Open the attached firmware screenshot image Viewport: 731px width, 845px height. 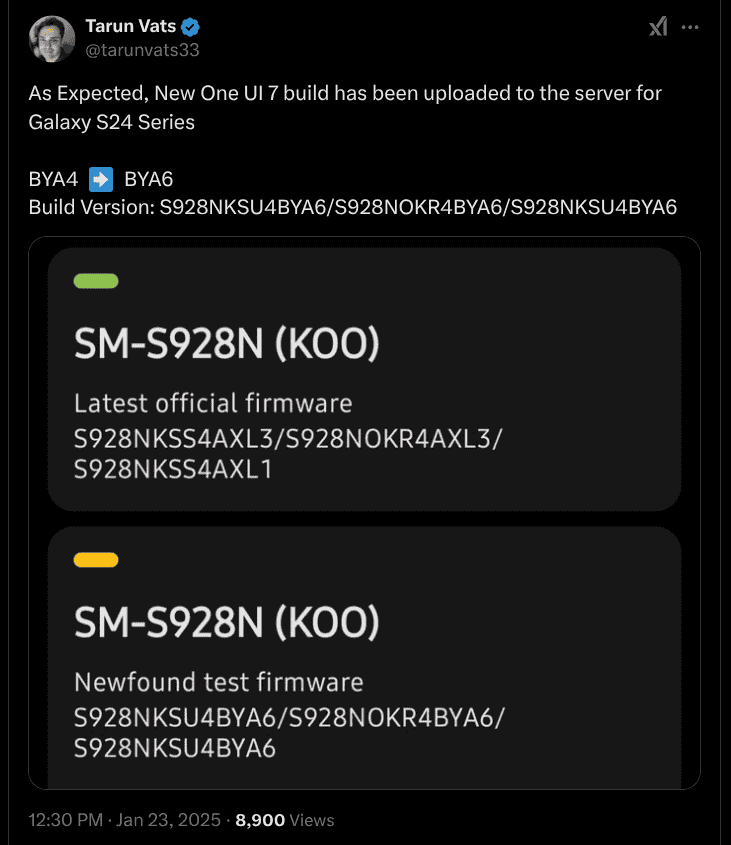(x=364, y=513)
